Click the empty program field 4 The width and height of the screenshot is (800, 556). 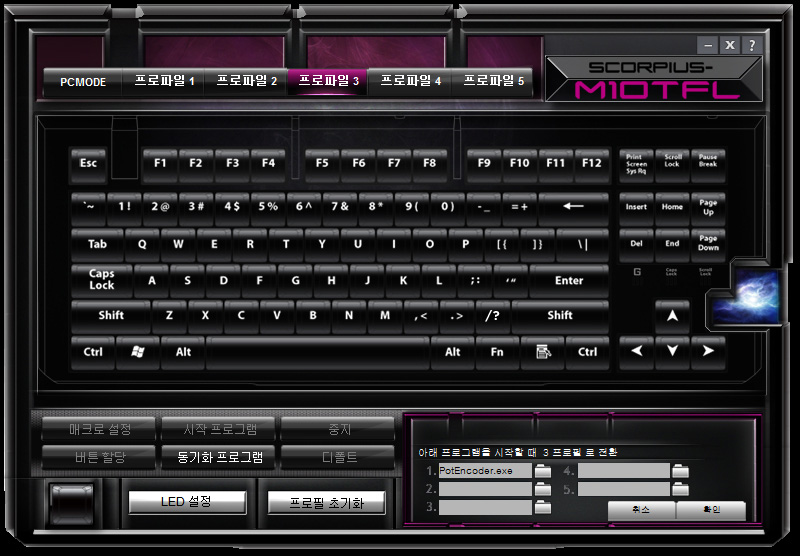(623, 471)
